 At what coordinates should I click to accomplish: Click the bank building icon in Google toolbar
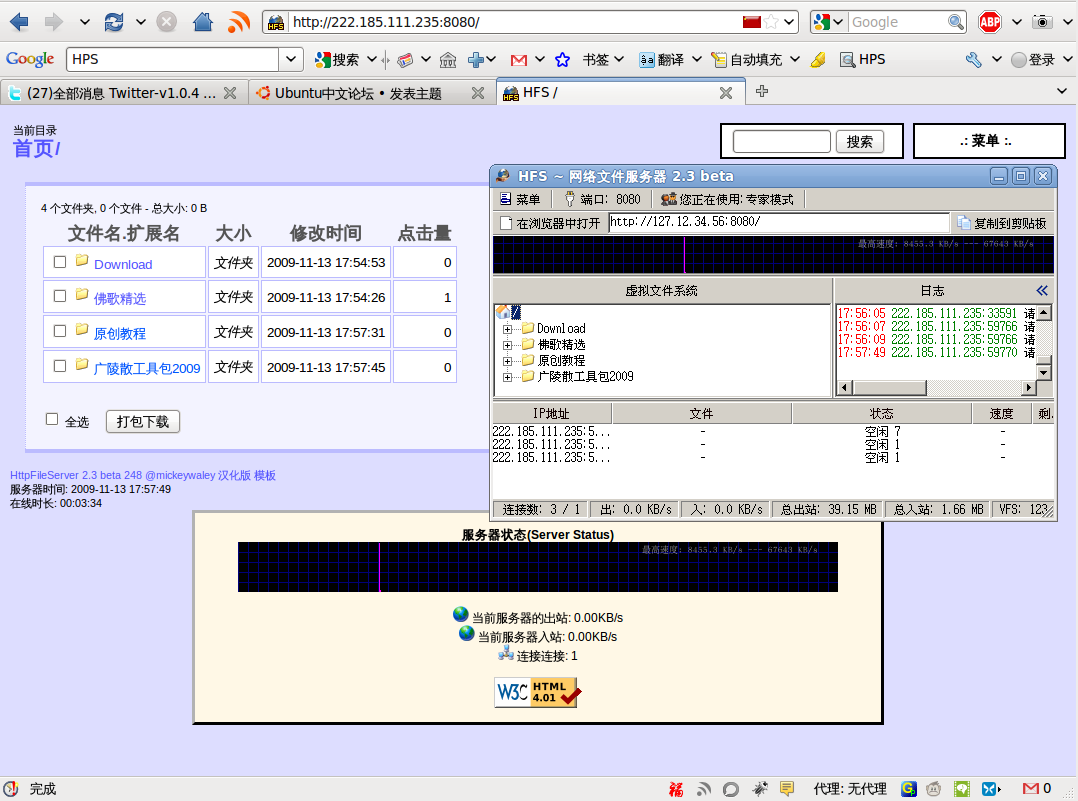pos(448,60)
